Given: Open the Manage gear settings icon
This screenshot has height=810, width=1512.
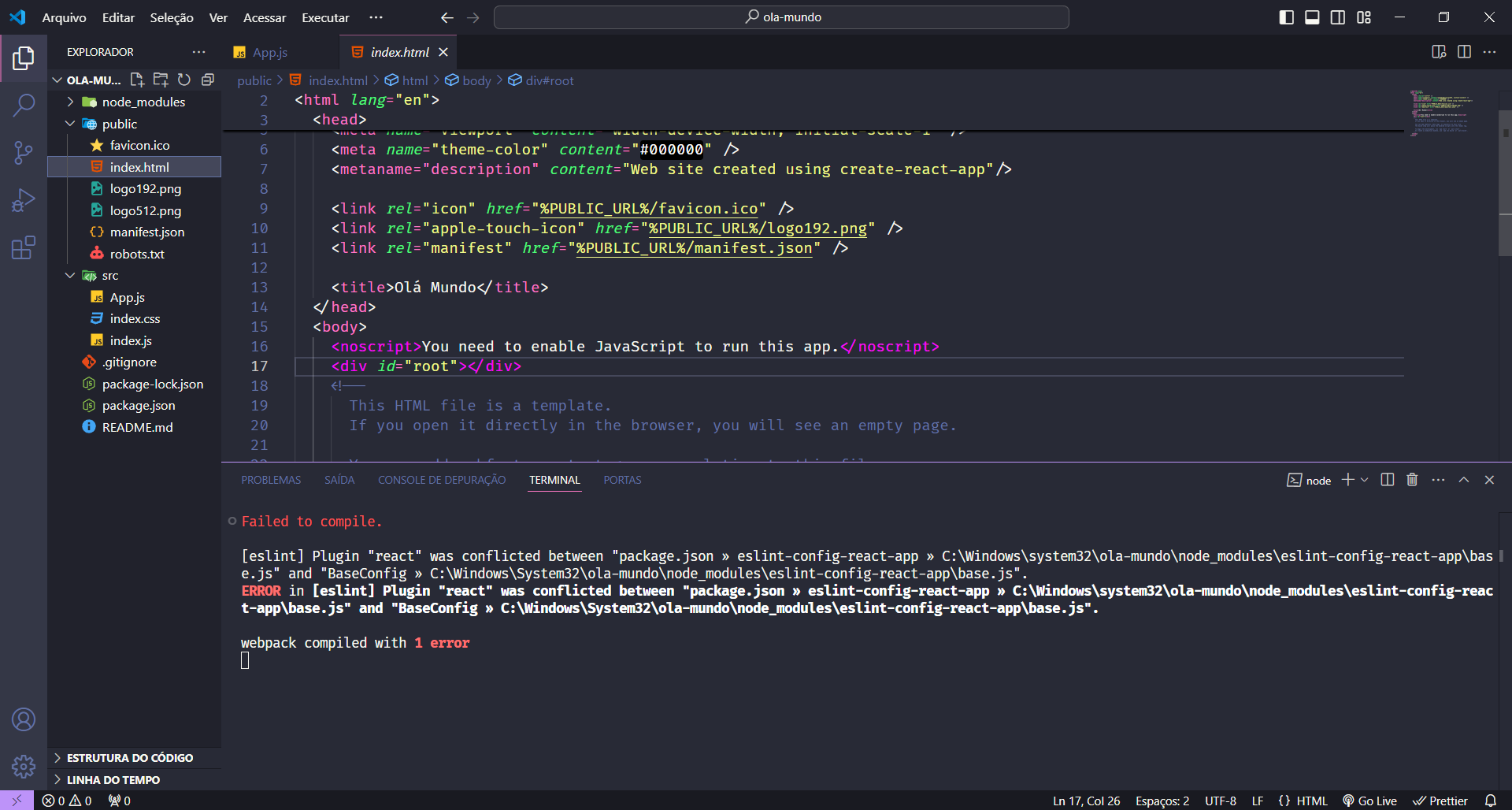Looking at the screenshot, I should [x=24, y=766].
